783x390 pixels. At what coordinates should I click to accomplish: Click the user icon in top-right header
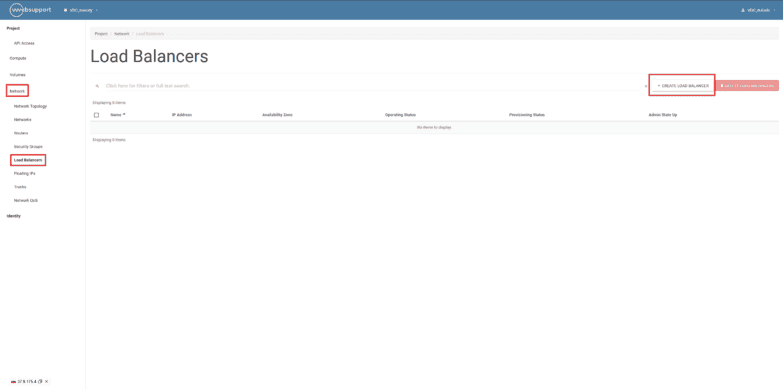[x=743, y=10]
